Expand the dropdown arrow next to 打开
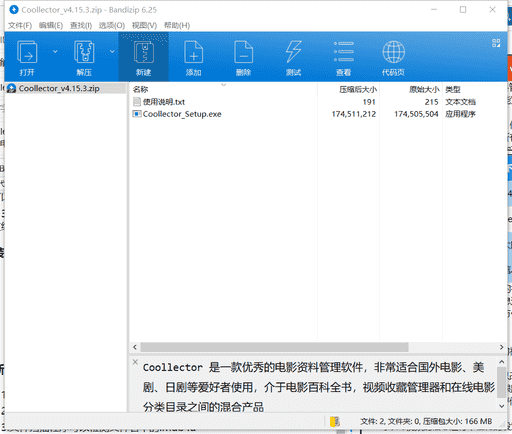Image resolution: width=512 pixels, height=434 pixels. click(x=55, y=51)
